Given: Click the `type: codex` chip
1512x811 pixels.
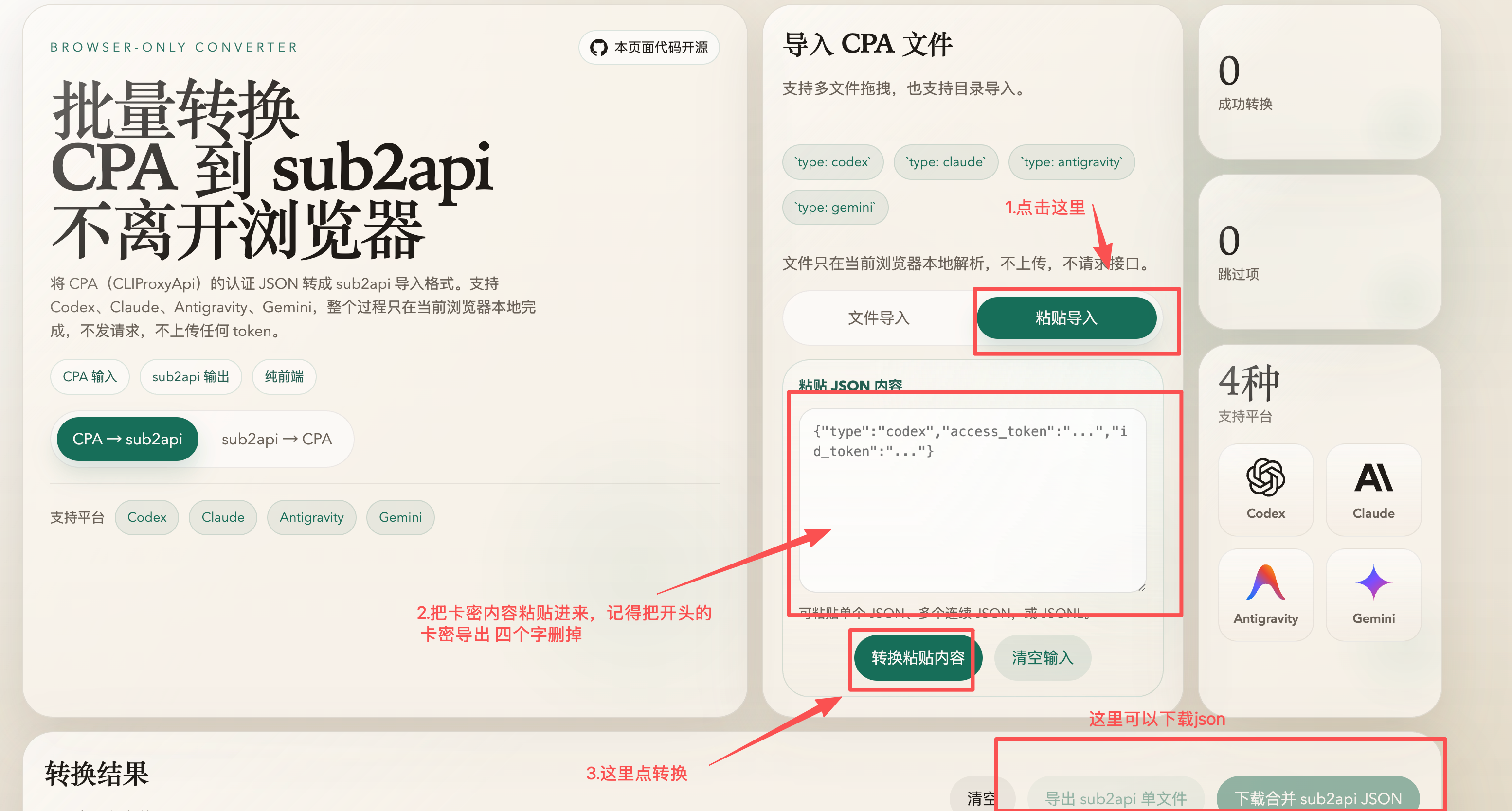Looking at the screenshot, I should click(833, 162).
